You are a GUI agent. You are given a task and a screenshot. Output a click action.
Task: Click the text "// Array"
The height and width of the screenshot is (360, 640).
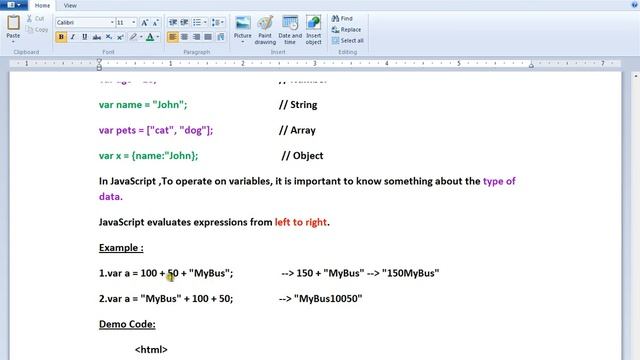pyautogui.click(x=297, y=131)
